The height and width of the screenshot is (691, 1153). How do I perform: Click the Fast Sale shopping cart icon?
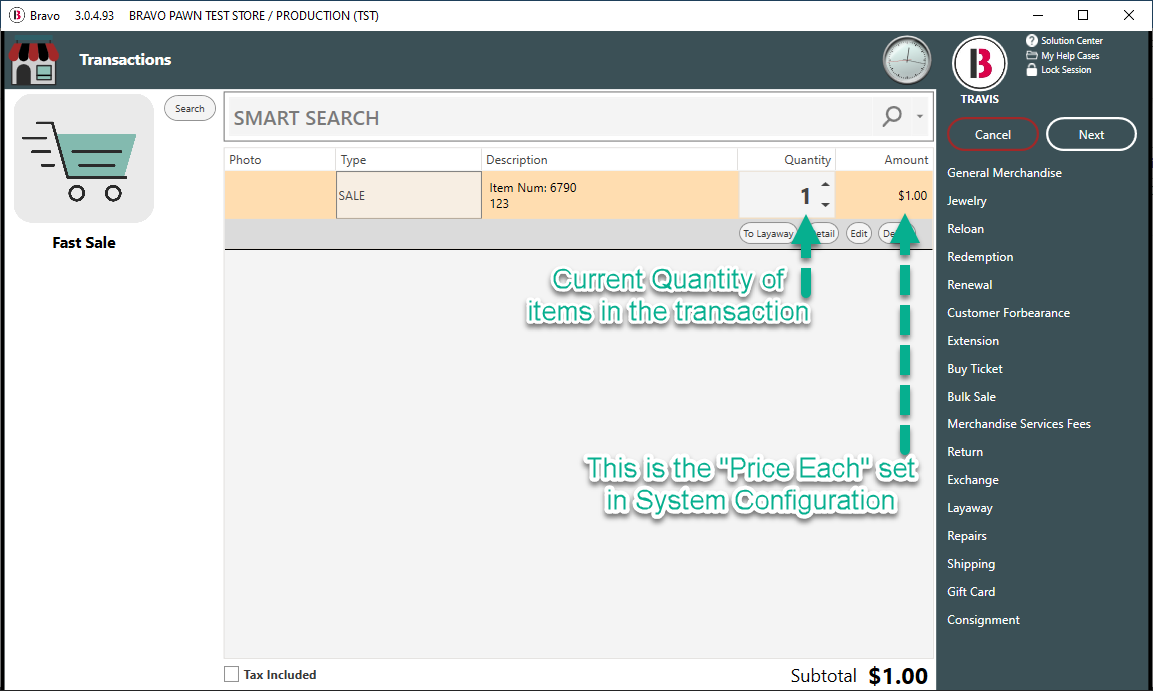84,159
